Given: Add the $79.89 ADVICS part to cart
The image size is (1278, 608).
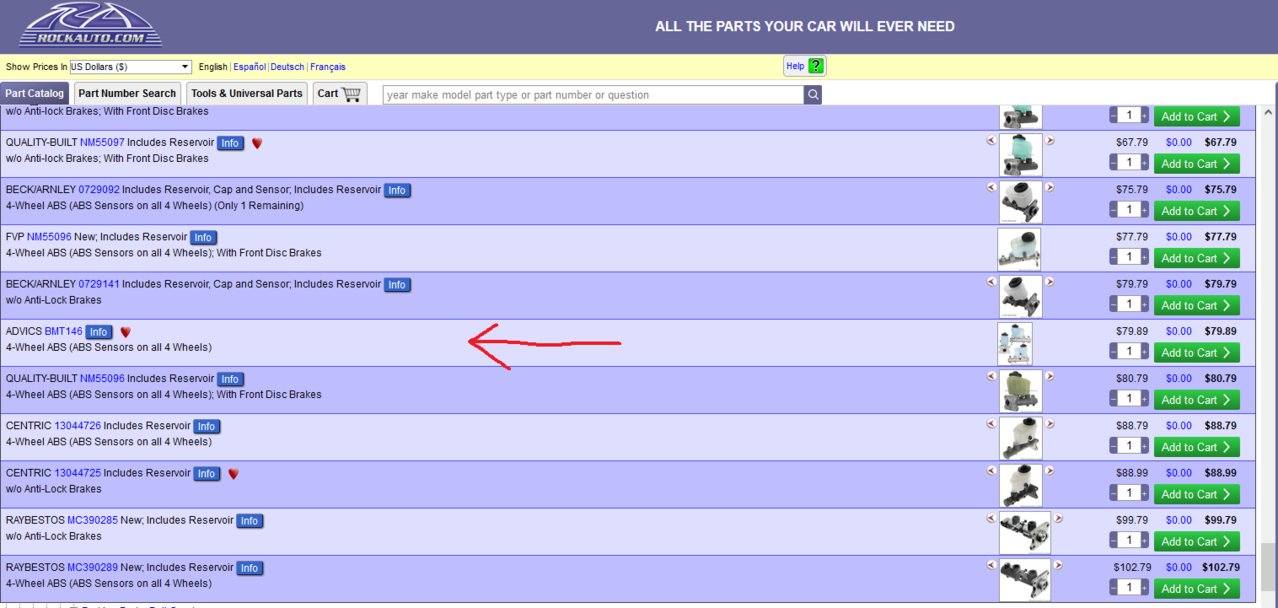Looking at the screenshot, I should pyautogui.click(x=1196, y=352).
